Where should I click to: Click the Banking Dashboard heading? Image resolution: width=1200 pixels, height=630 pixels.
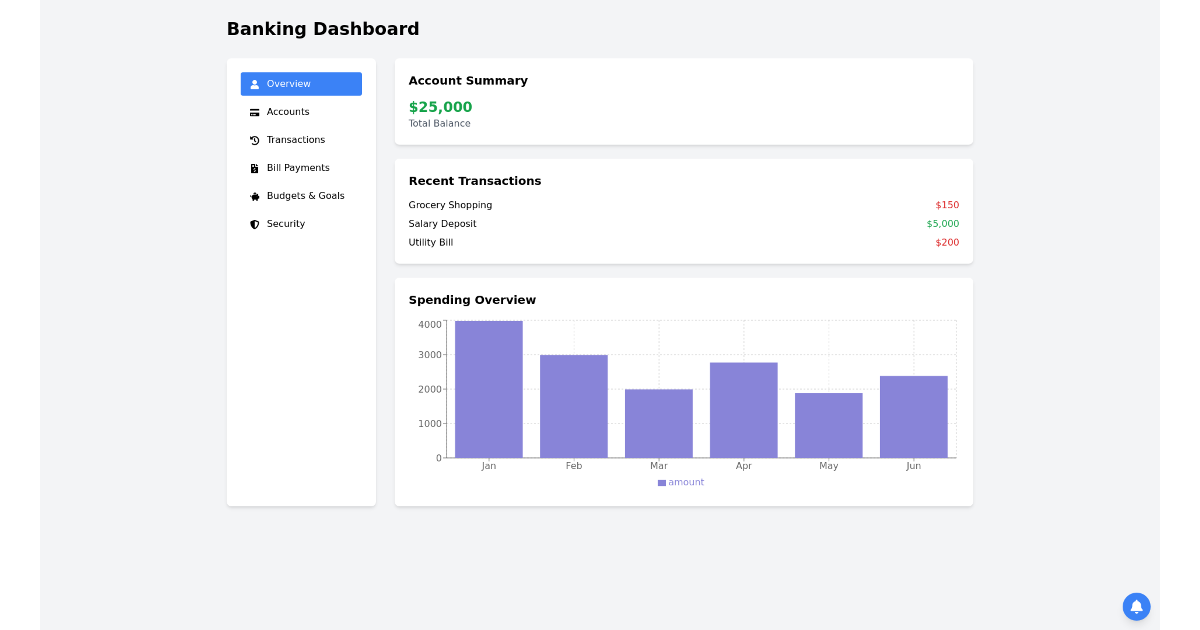[322, 29]
